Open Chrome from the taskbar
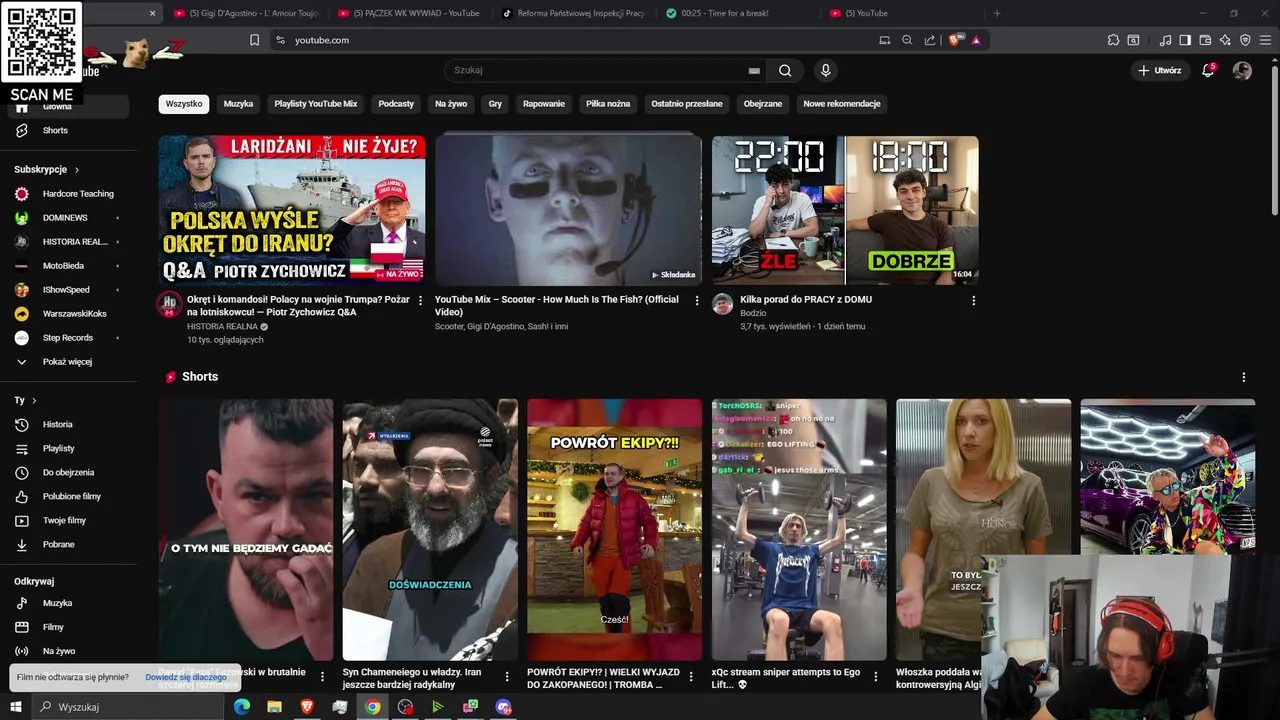Viewport: 1280px width, 720px height. pos(372,707)
